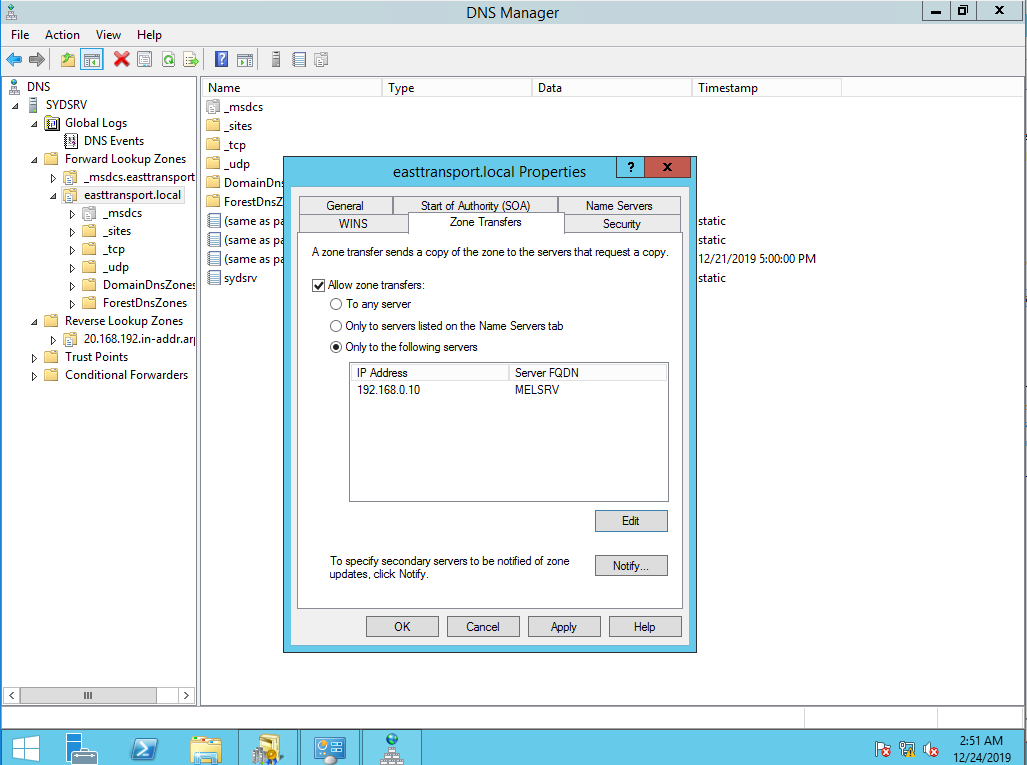Click the Back navigation arrow

pyautogui.click(x=13, y=59)
